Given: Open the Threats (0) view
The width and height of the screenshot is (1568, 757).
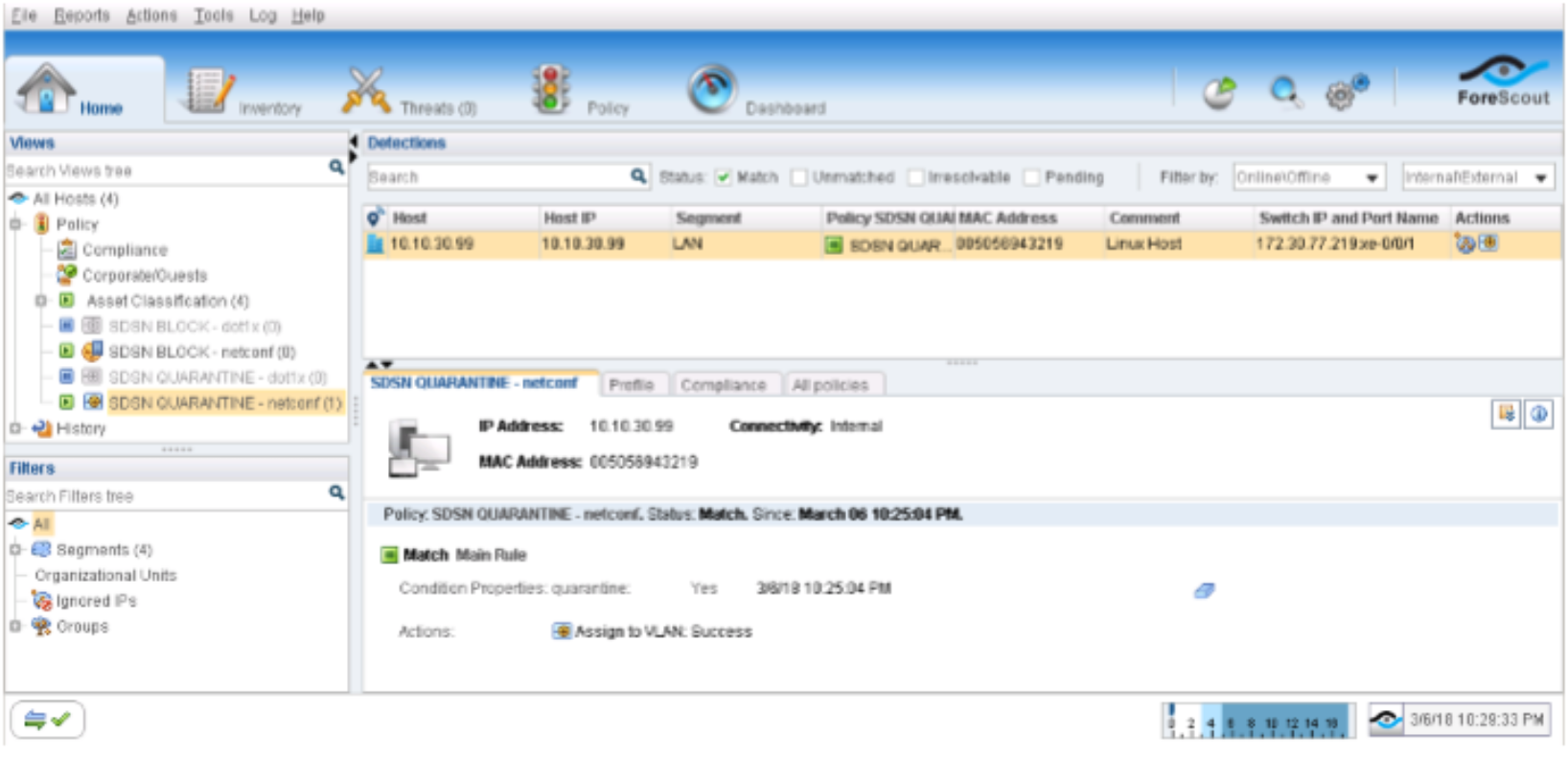Looking at the screenshot, I should tap(410, 93).
